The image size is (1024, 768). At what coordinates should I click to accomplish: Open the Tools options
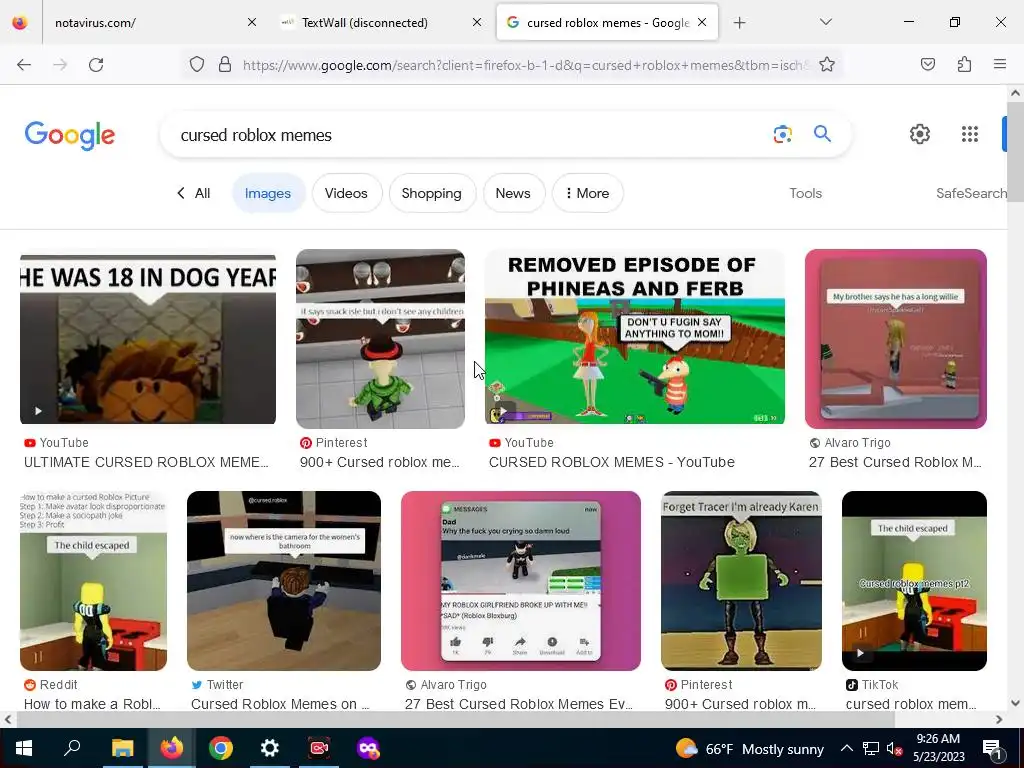(805, 193)
